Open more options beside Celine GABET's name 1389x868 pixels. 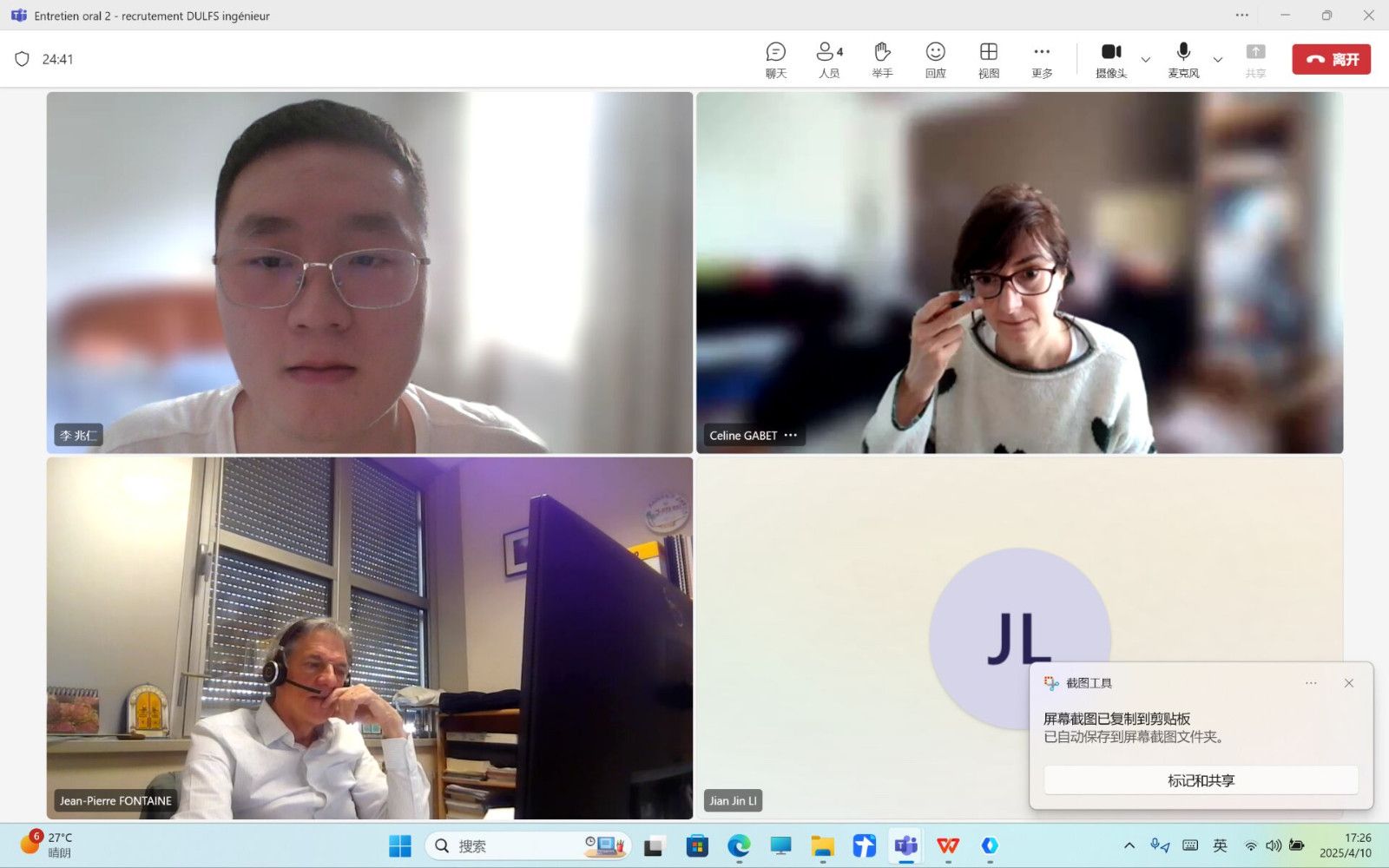coord(790,436)
